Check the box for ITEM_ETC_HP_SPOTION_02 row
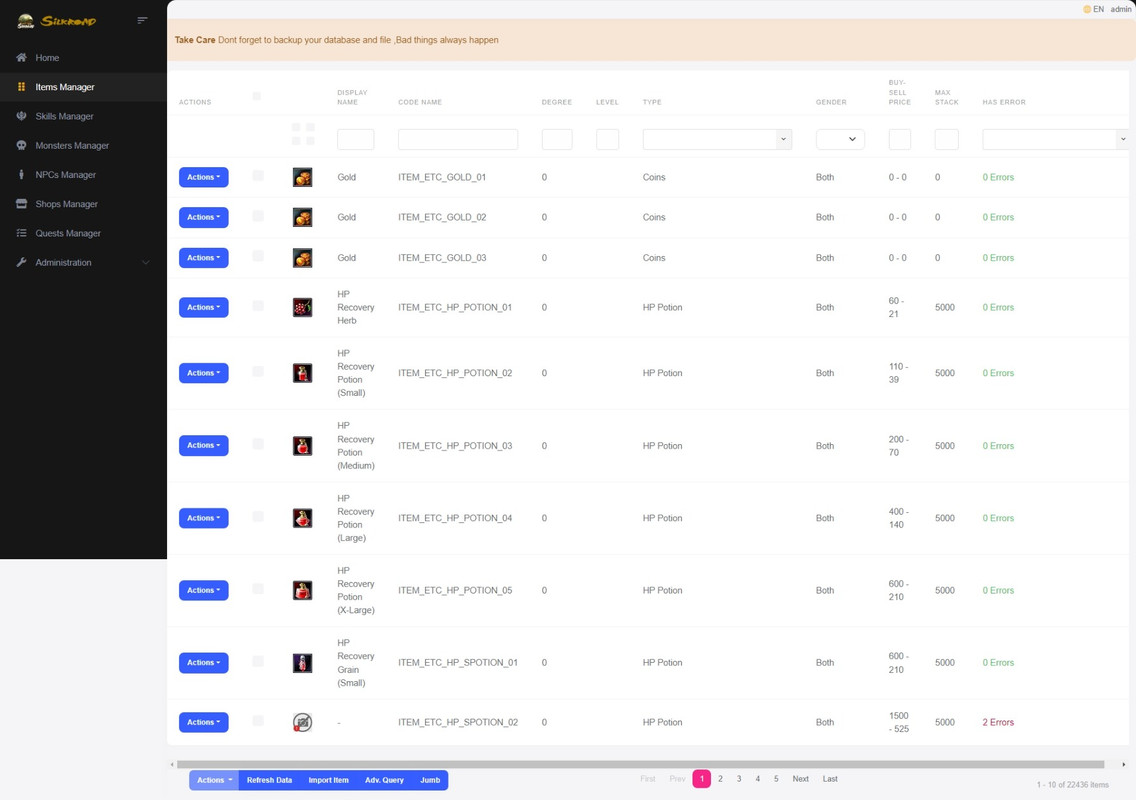 pos(258,721)
